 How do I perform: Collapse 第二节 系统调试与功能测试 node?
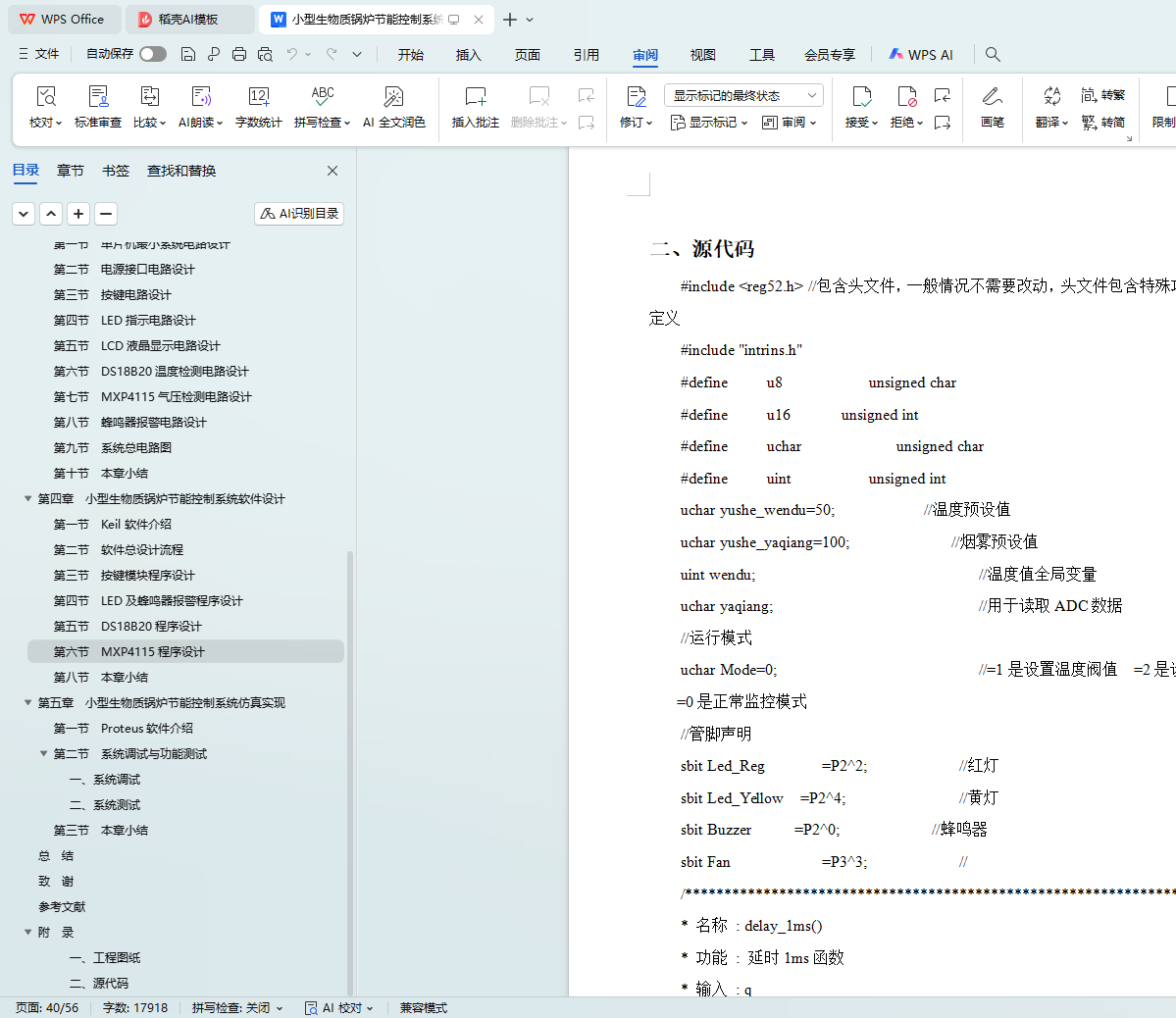(44, 754)
